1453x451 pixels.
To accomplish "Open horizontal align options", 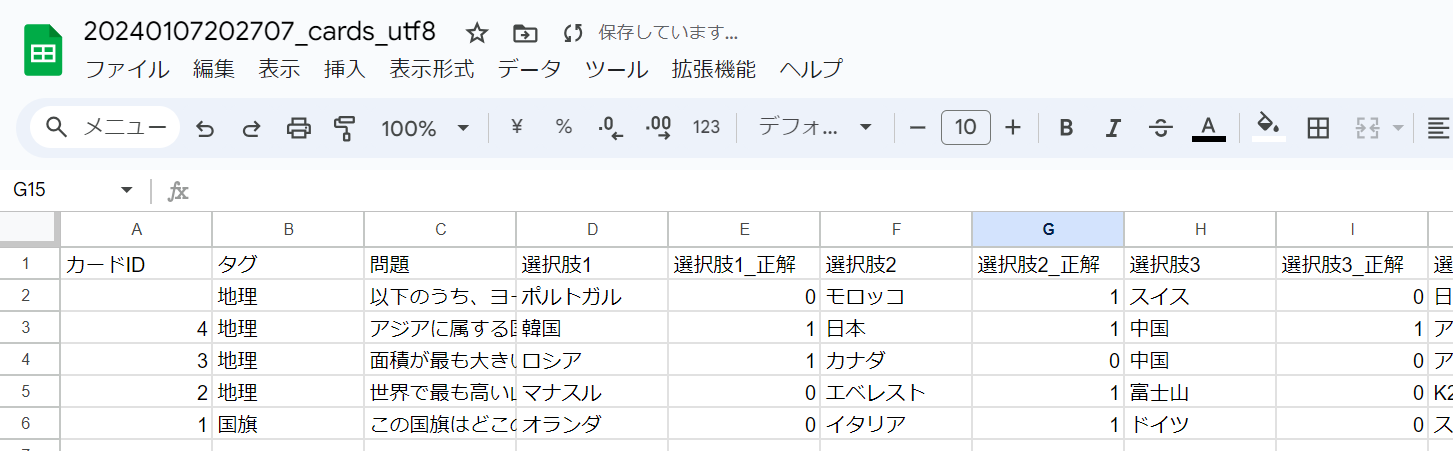I will click(1439, 127).
